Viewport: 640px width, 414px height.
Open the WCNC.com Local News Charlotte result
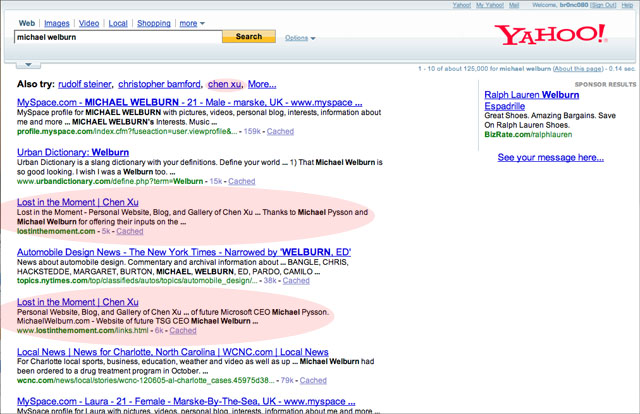173,352
